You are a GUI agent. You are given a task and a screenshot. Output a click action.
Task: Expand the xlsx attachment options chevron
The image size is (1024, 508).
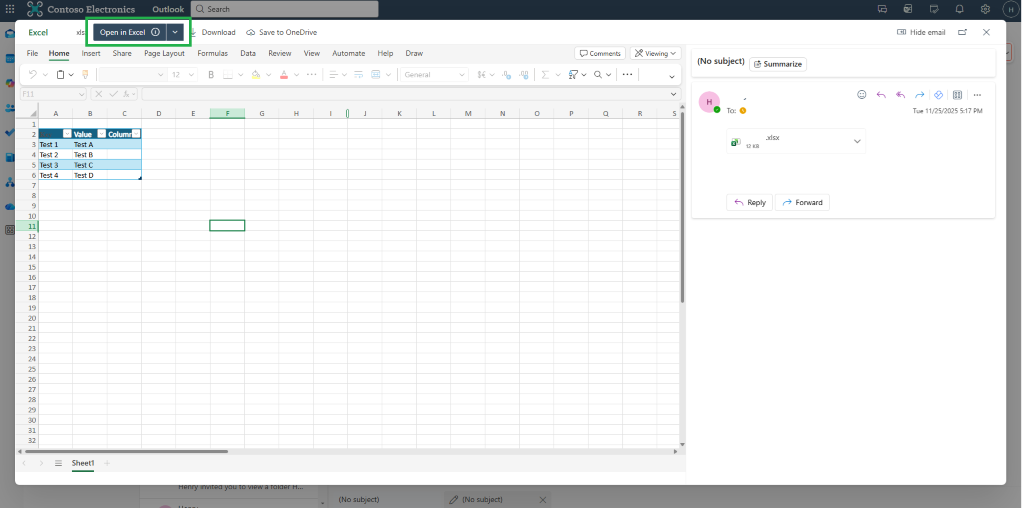pos(857,141)
